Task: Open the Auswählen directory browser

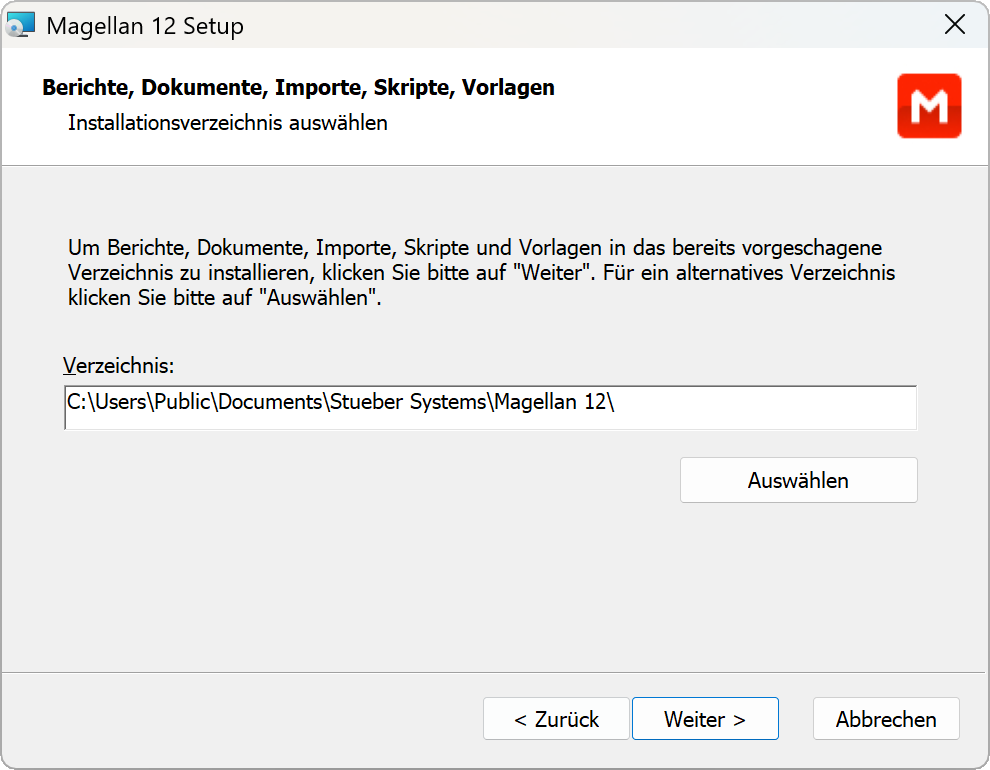Action: click(x=798, y=480)
